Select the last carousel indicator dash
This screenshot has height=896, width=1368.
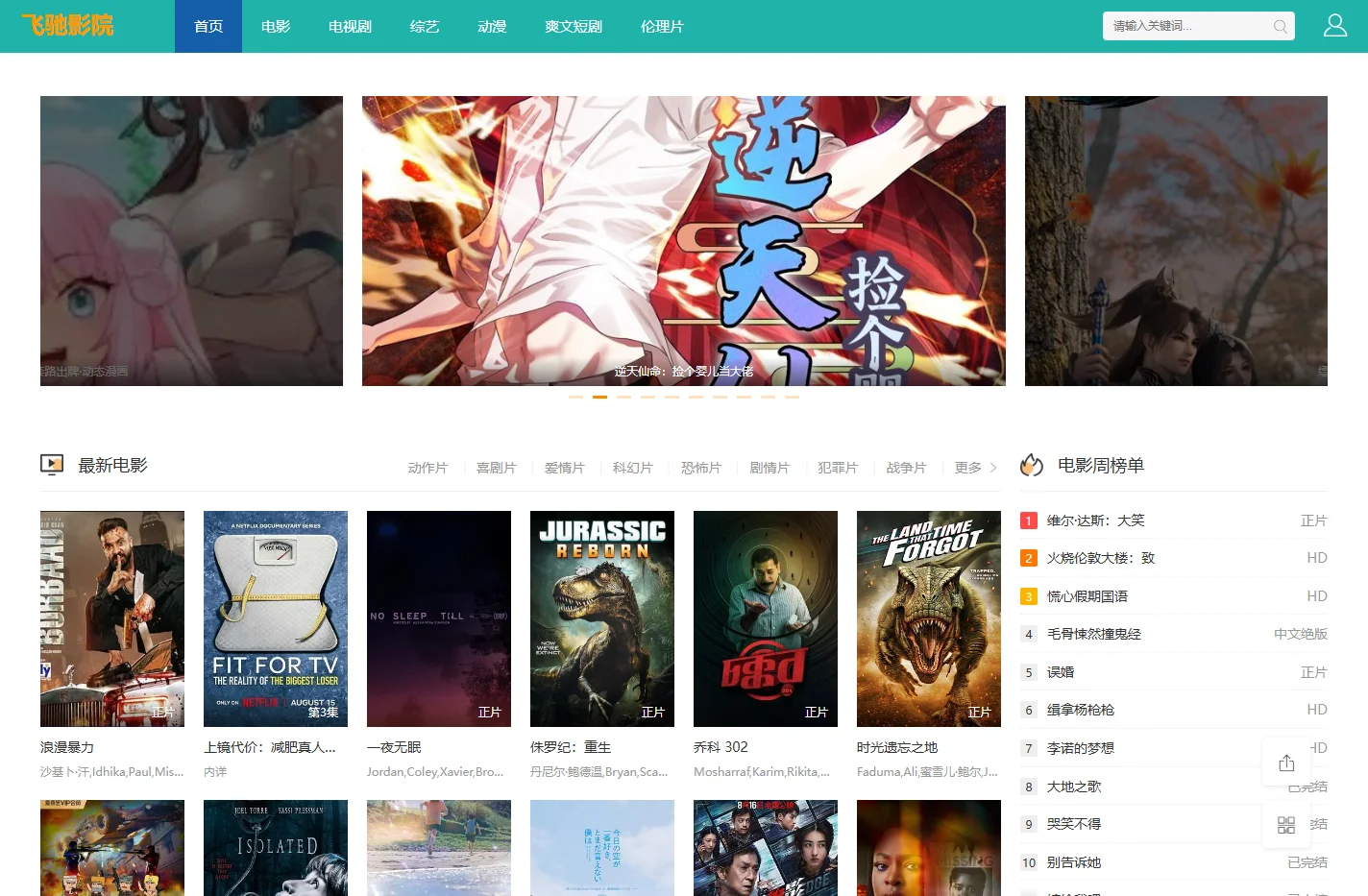point(792,397)
